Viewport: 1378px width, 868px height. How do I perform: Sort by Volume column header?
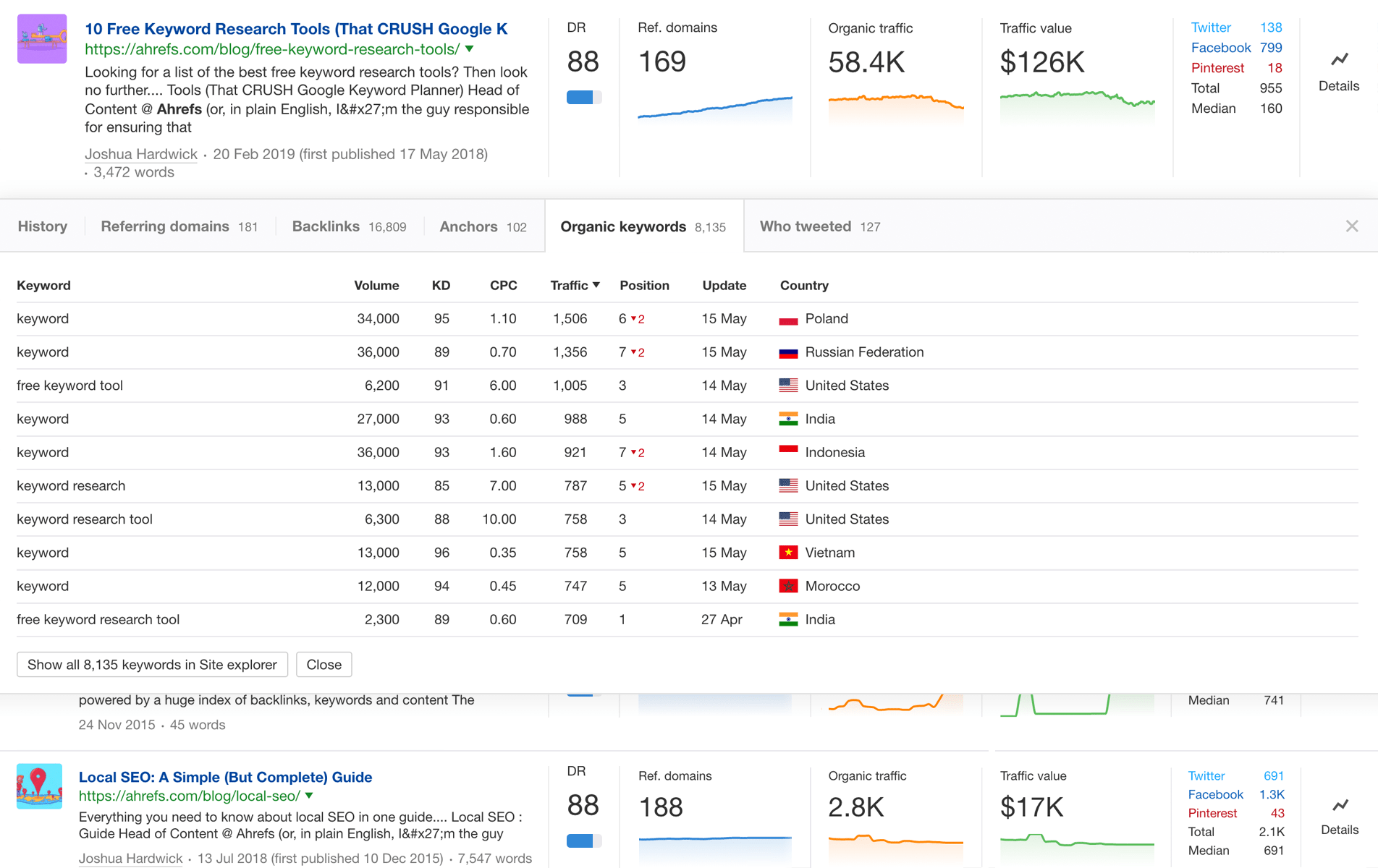(x=376, y=285)
